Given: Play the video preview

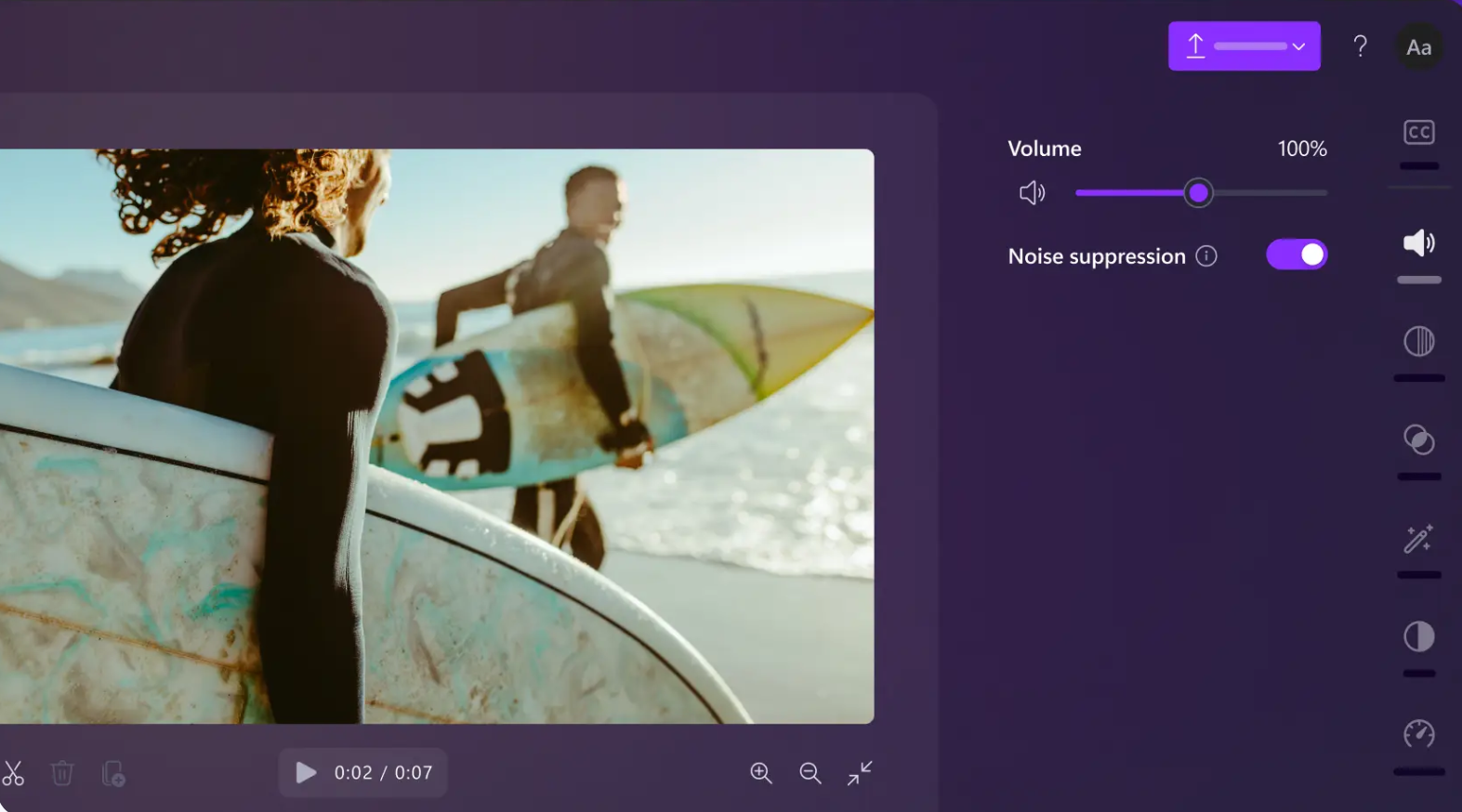Looking at the screenshot, I should (x=306, y=773).
